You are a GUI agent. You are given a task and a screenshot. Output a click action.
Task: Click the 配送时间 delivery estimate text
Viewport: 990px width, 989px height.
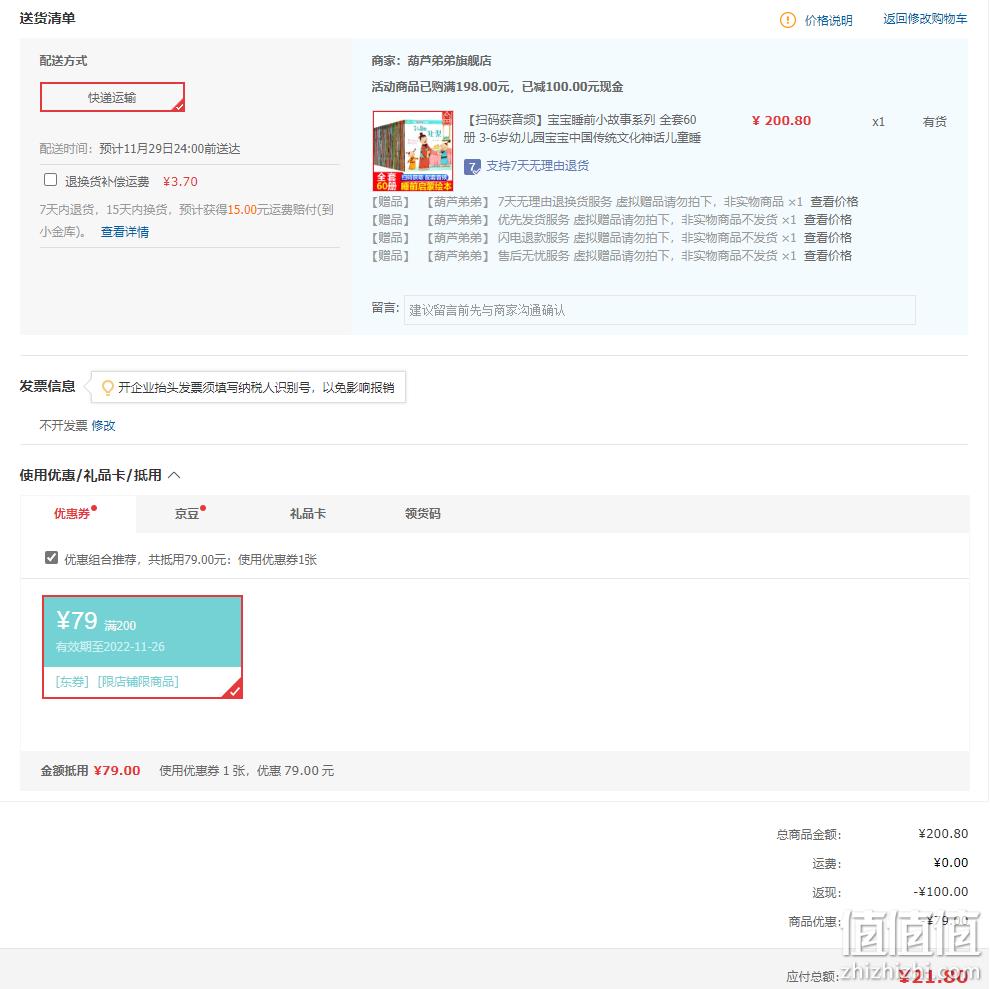coord(140,149)
